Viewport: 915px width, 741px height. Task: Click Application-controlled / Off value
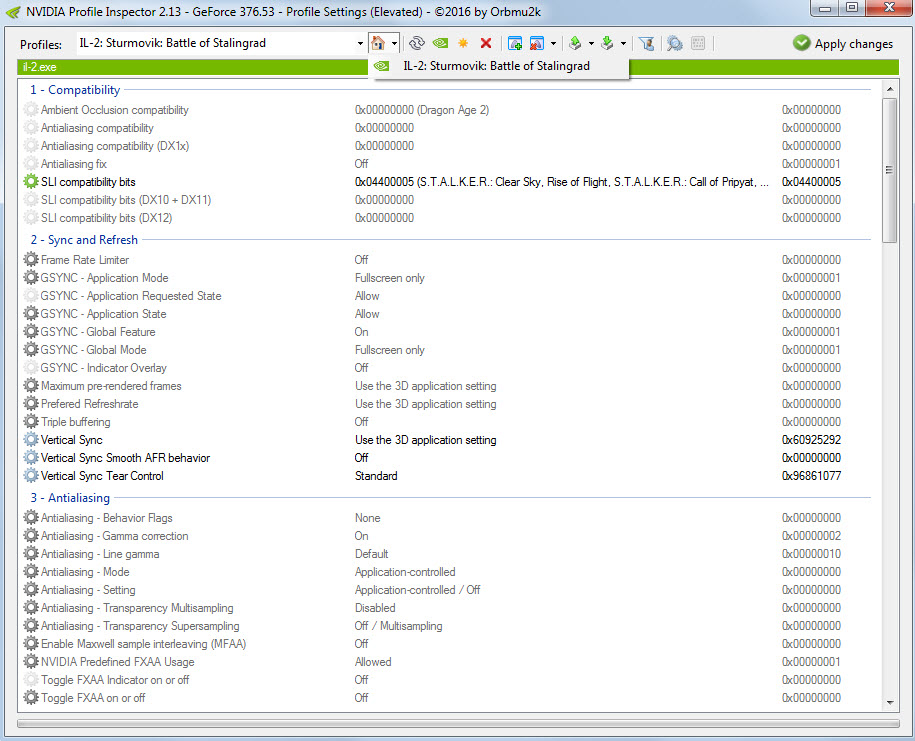click(x=417, y=590)
